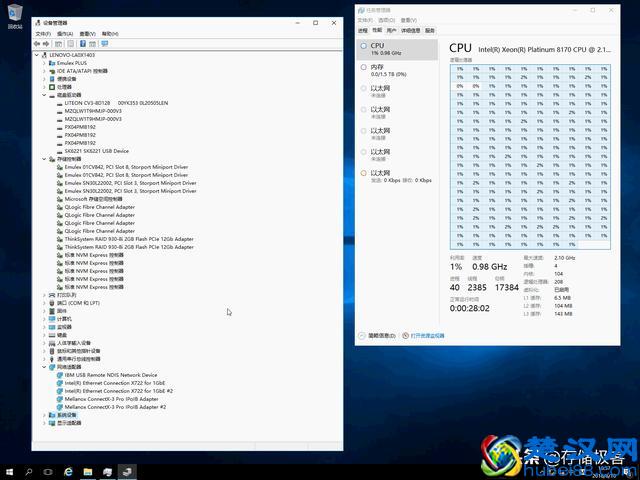Click the Windows Start button
Screen dimensions: 640x480
(9, 470)
